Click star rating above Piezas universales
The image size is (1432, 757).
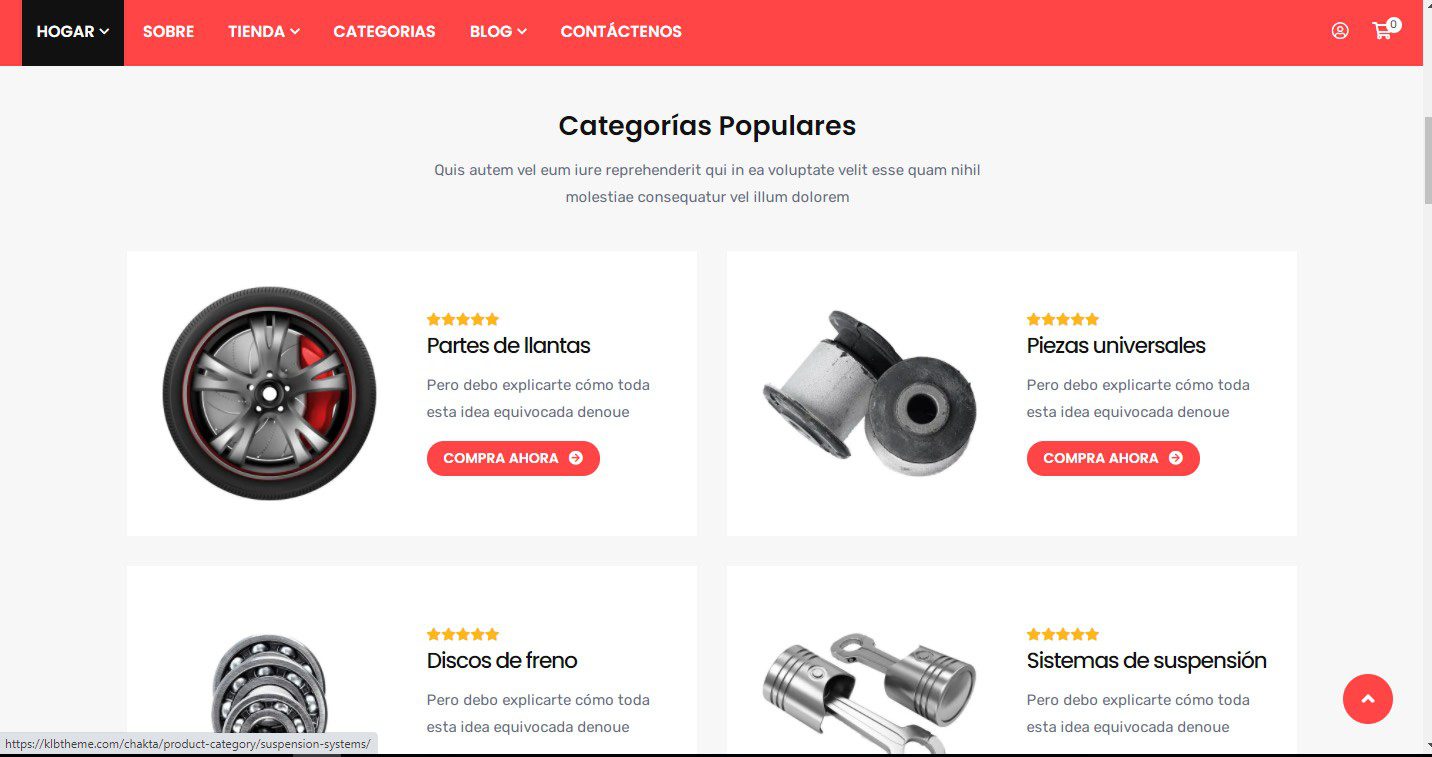[x=1062, y=319]
